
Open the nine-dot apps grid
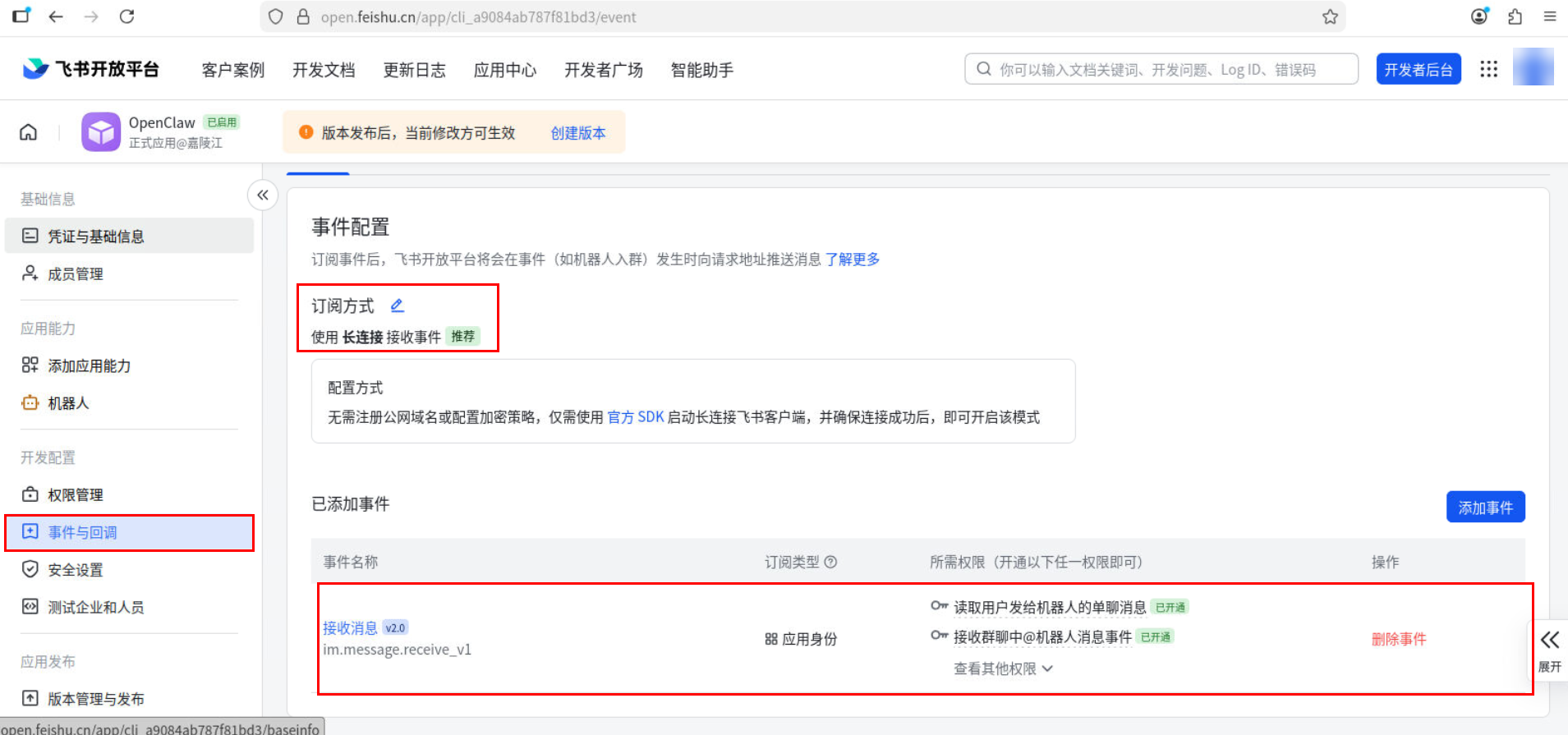1489,69
